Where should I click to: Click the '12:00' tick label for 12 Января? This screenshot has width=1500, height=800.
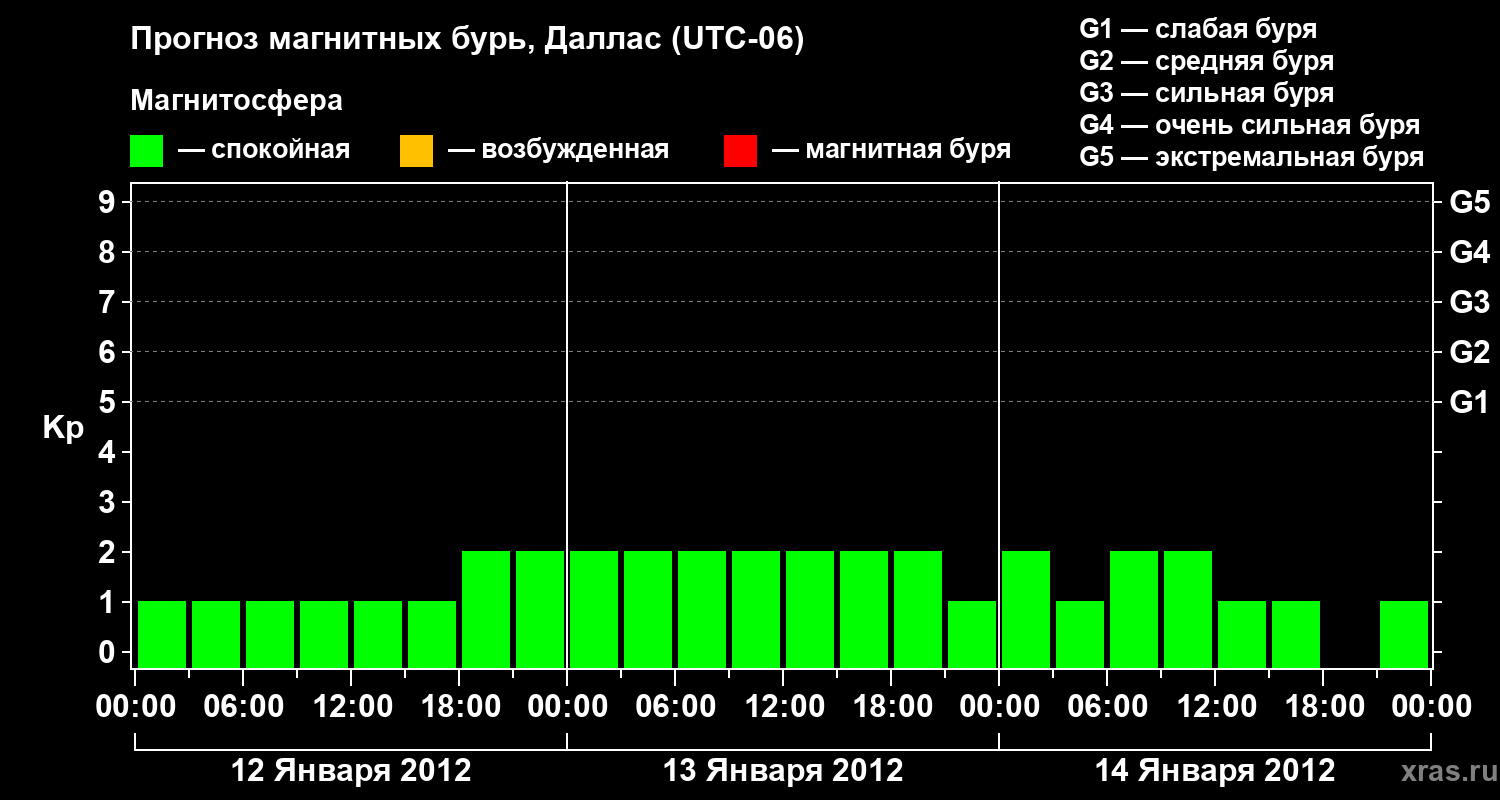(x=351, y=707)
